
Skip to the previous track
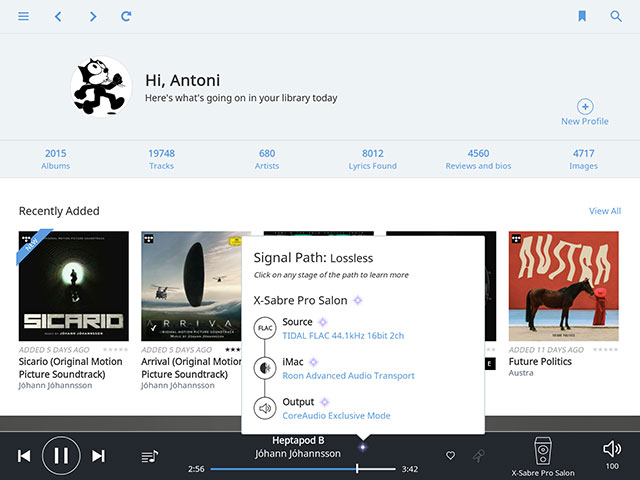pos(24,456)
